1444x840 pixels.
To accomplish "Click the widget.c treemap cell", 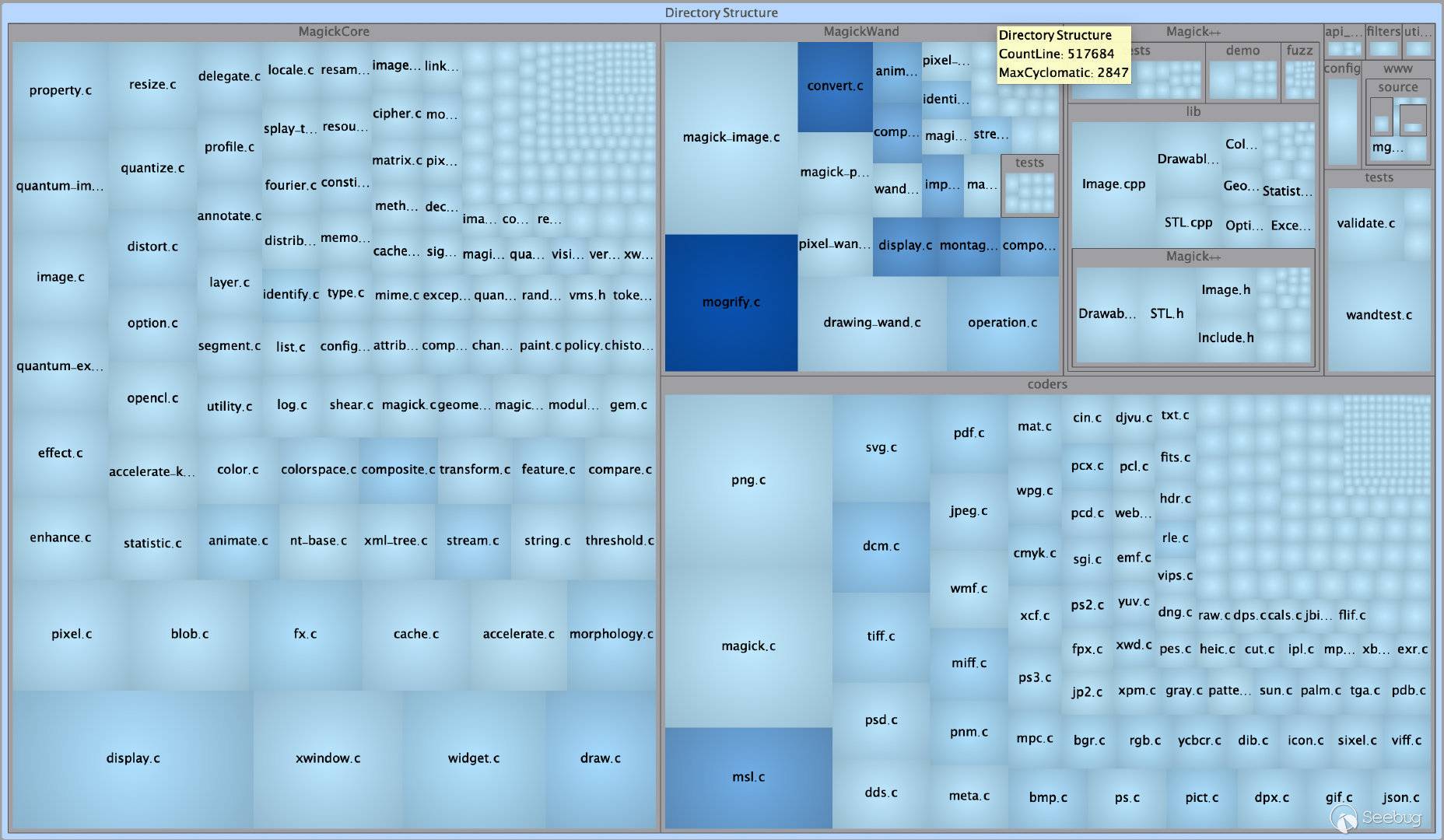I will 474,759.
